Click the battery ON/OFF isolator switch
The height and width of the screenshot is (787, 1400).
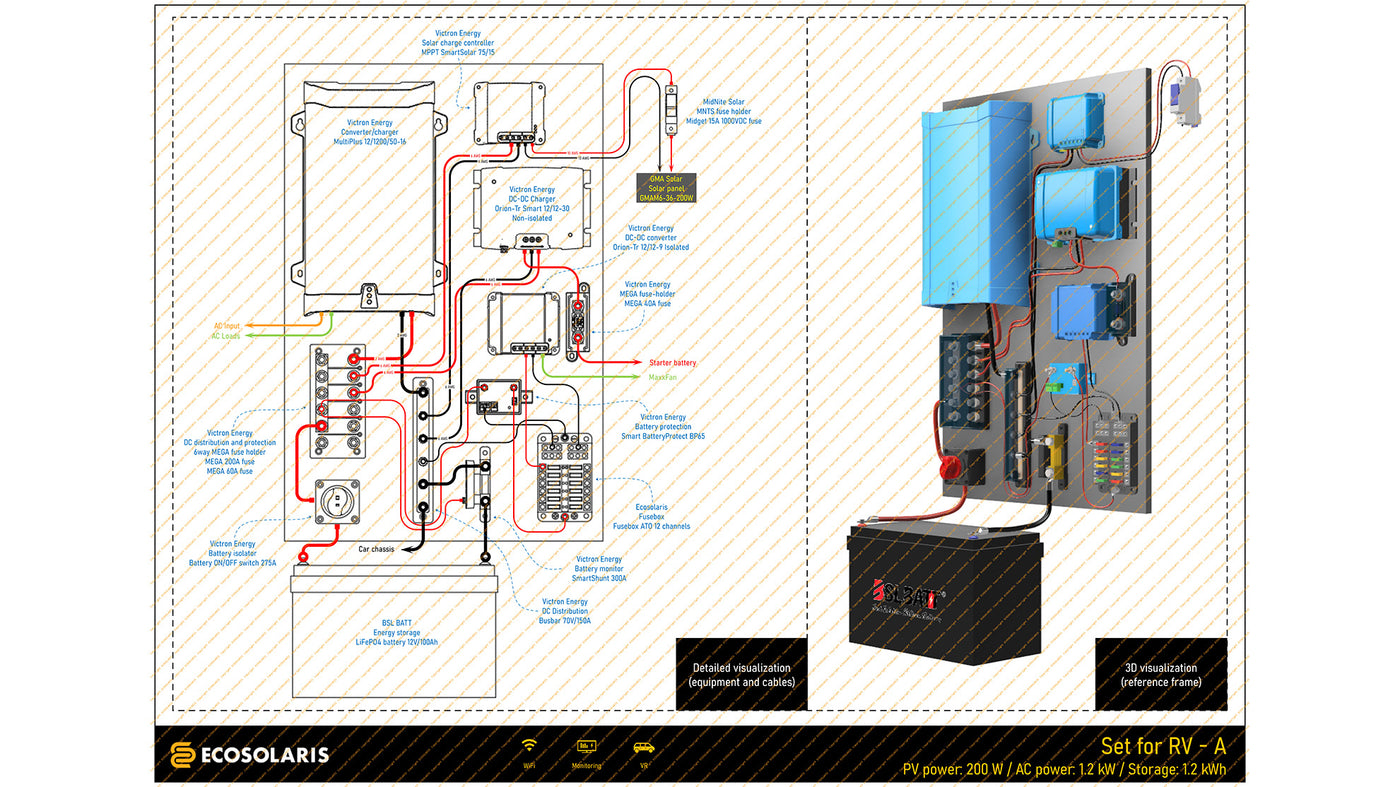(x=337, y=501)
